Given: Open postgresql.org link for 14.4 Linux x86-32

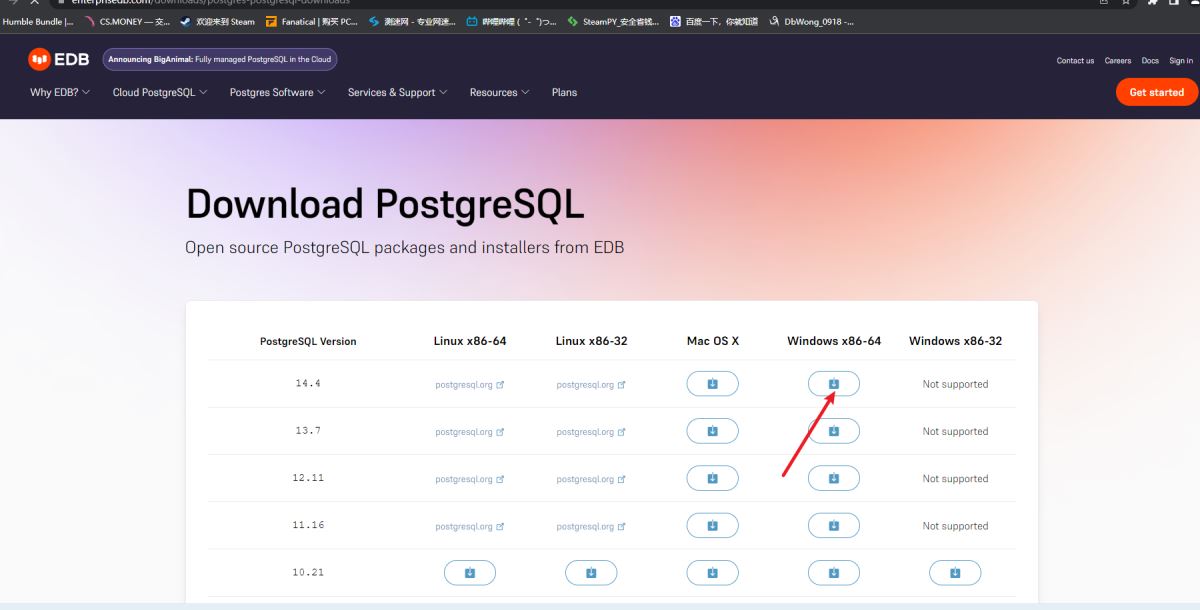Looking at the screenshot, I should click(x=591, y=384).
